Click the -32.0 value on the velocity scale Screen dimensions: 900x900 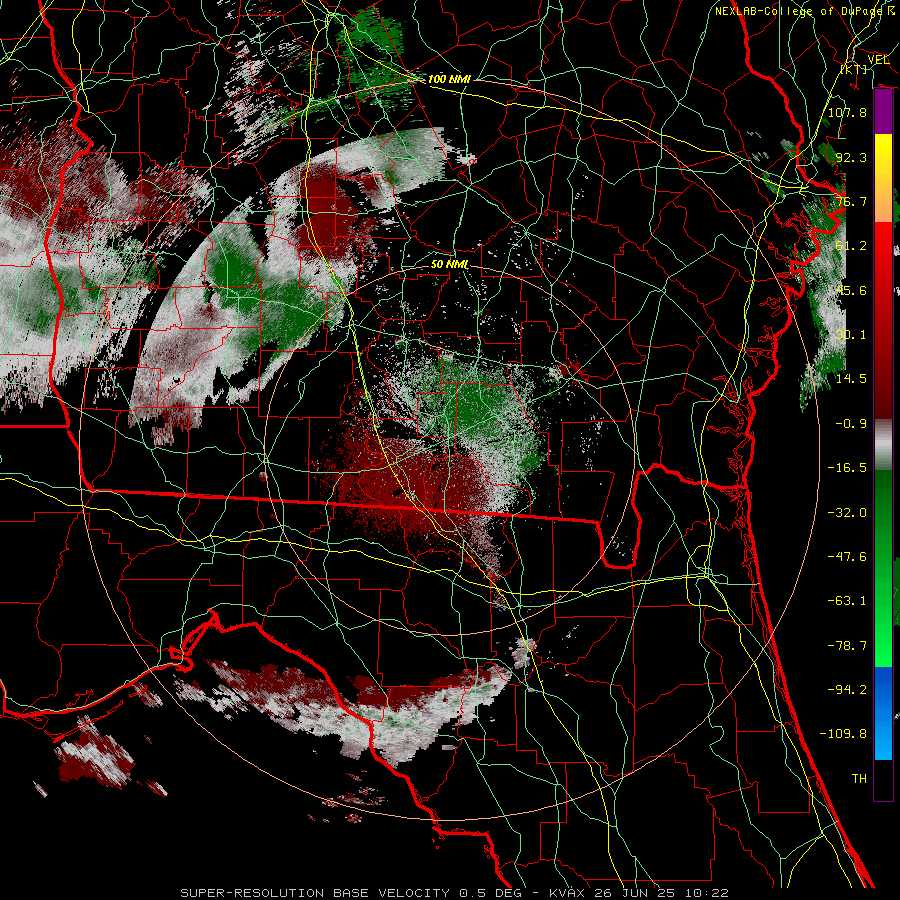(847, 513)
